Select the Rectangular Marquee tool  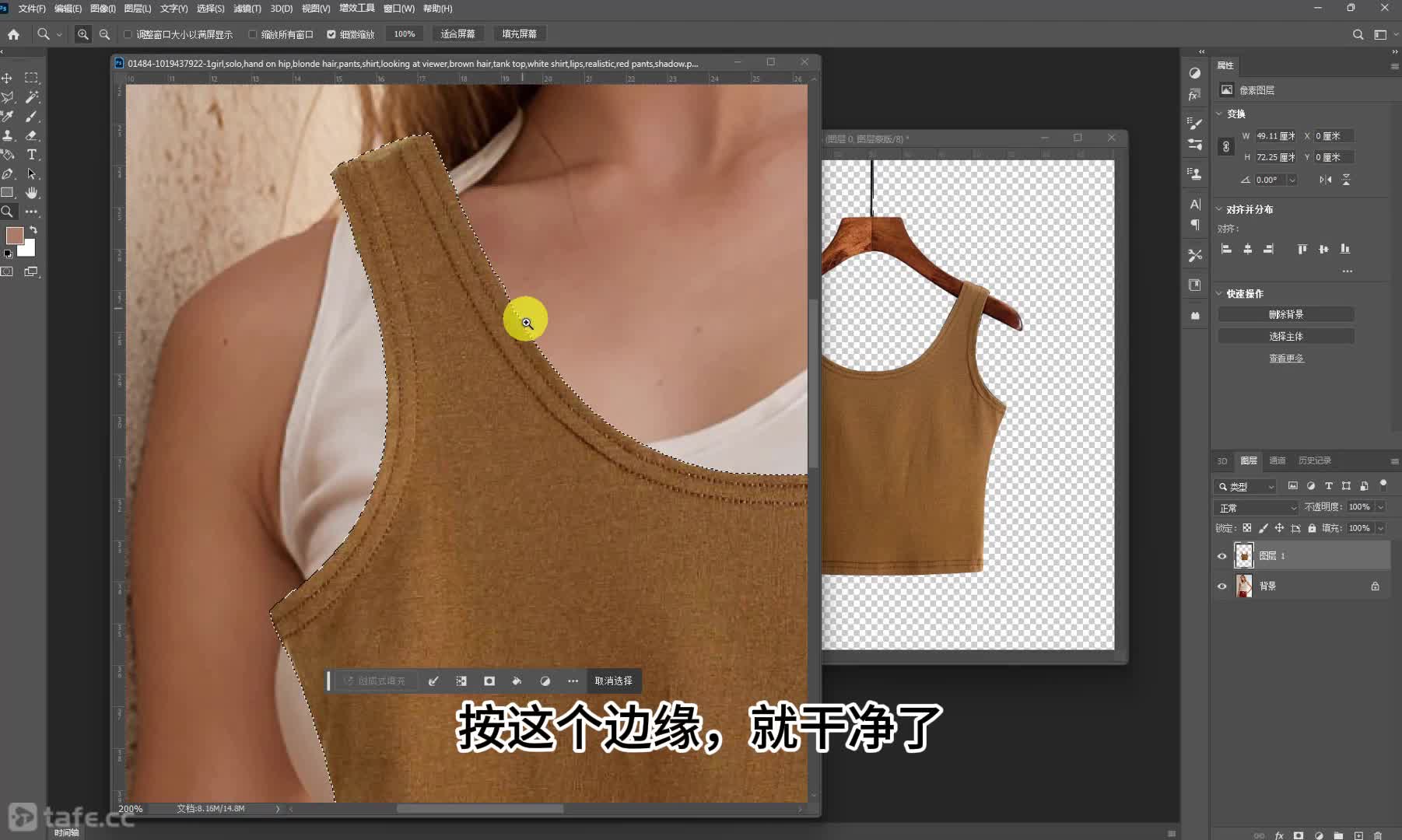pyautogui.click(x=31, y=78)
